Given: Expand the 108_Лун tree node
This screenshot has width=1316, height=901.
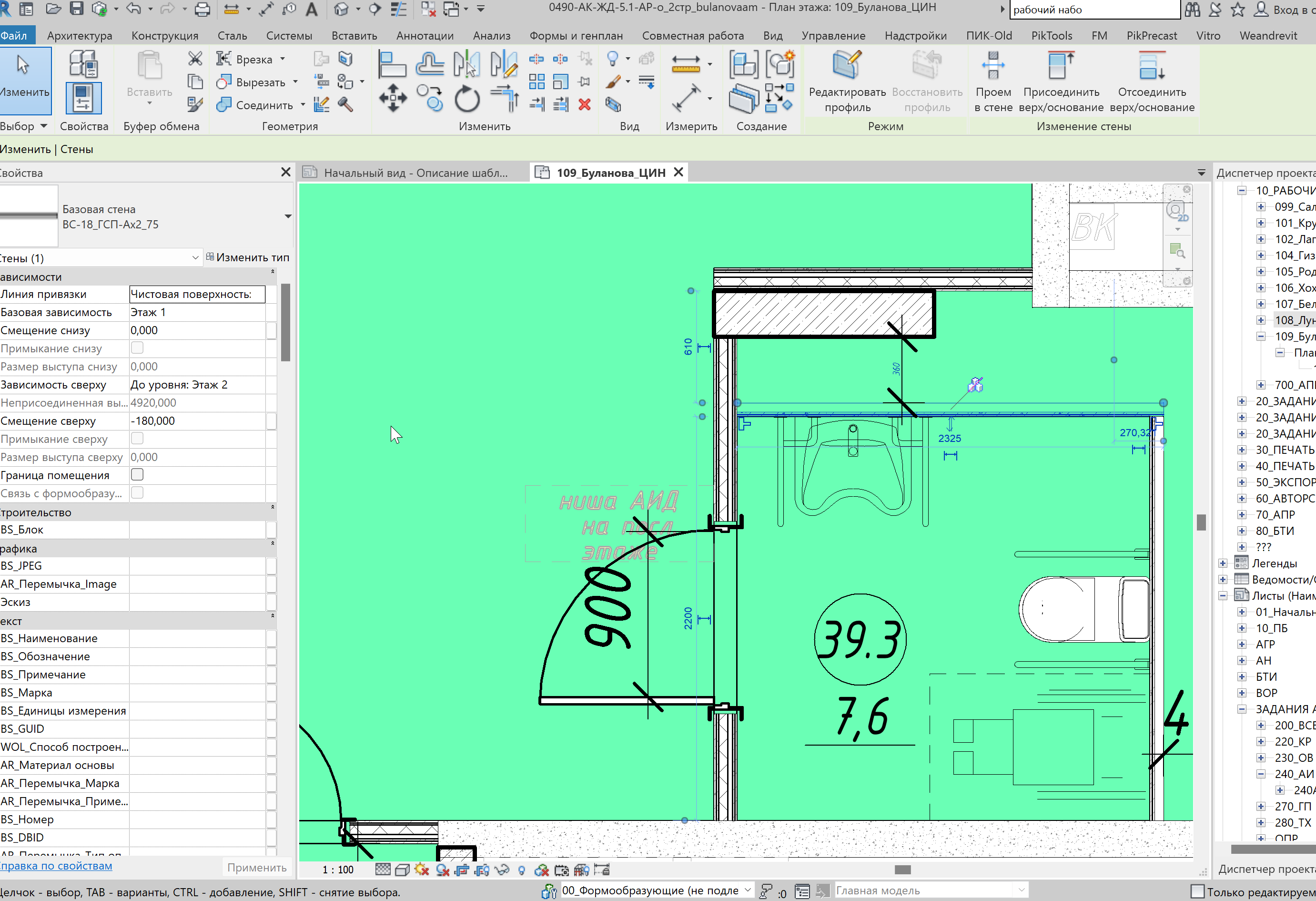Looking at the screenshot, I should 1261,320.
